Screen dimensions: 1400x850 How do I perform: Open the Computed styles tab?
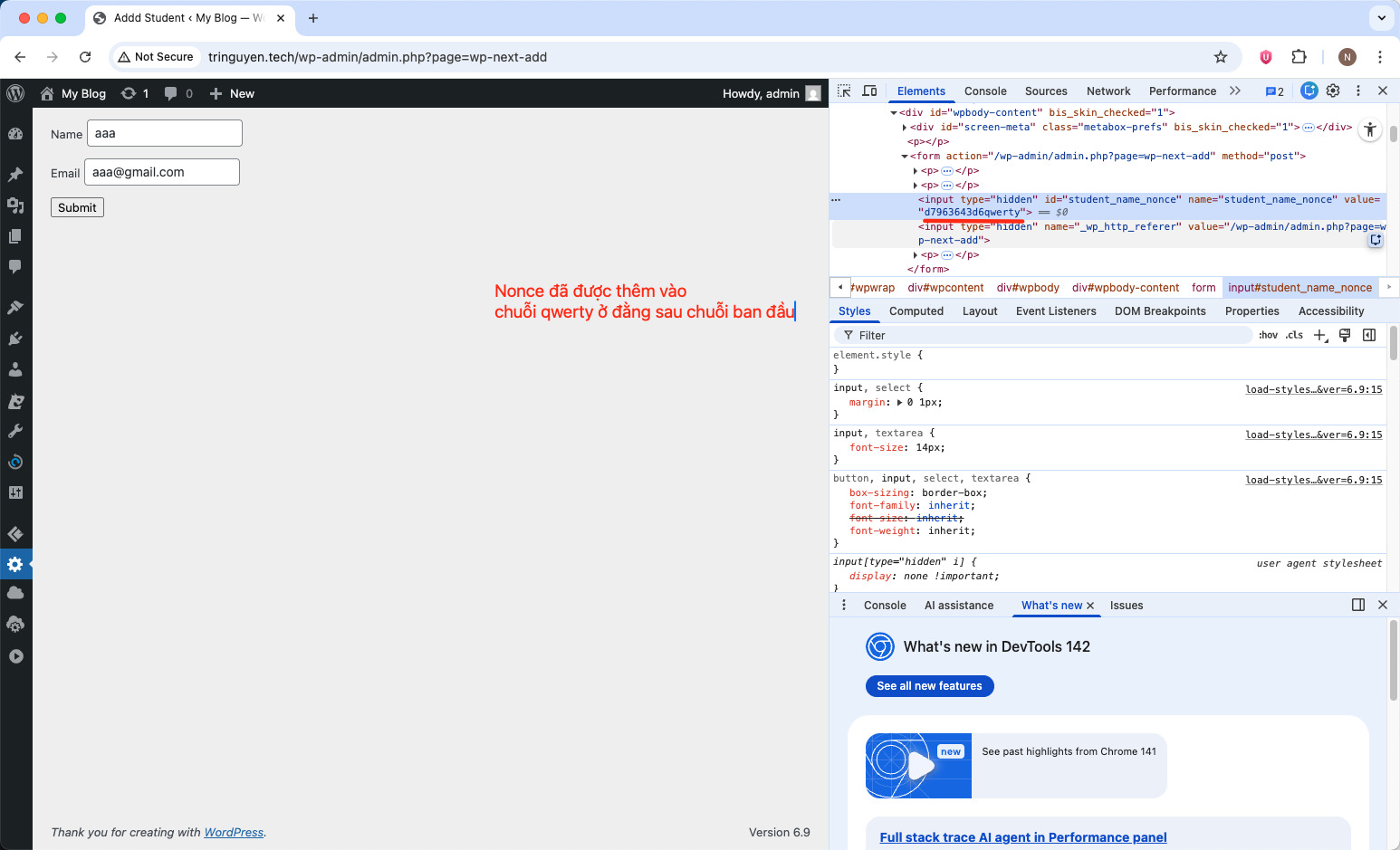click(916, 311)
